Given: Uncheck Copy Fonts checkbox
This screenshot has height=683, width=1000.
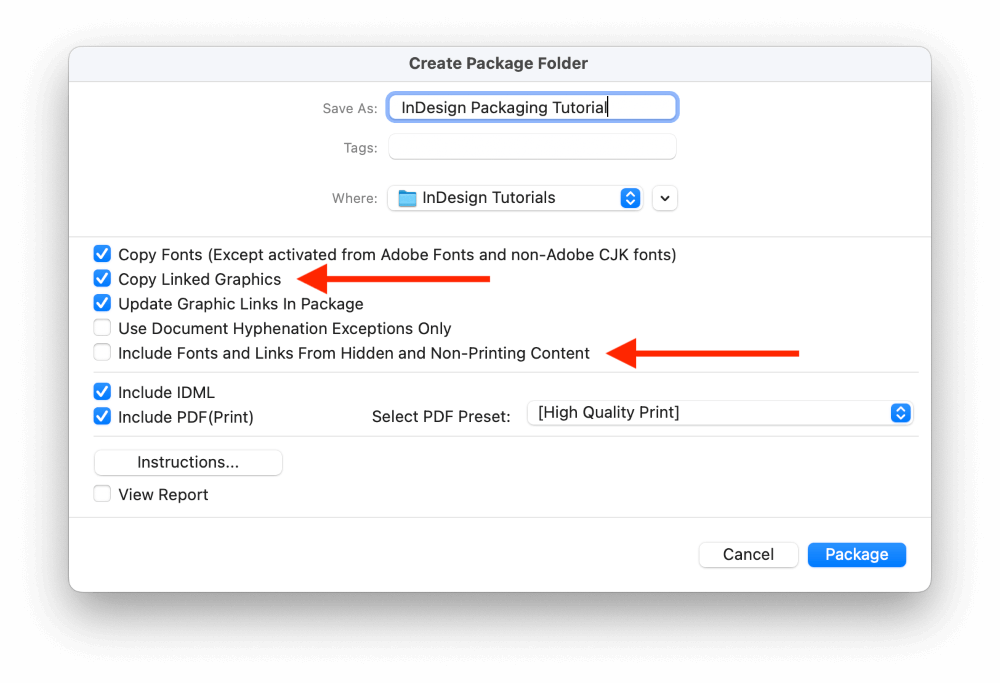Looking at the screenshot, I should coord(102,254).
